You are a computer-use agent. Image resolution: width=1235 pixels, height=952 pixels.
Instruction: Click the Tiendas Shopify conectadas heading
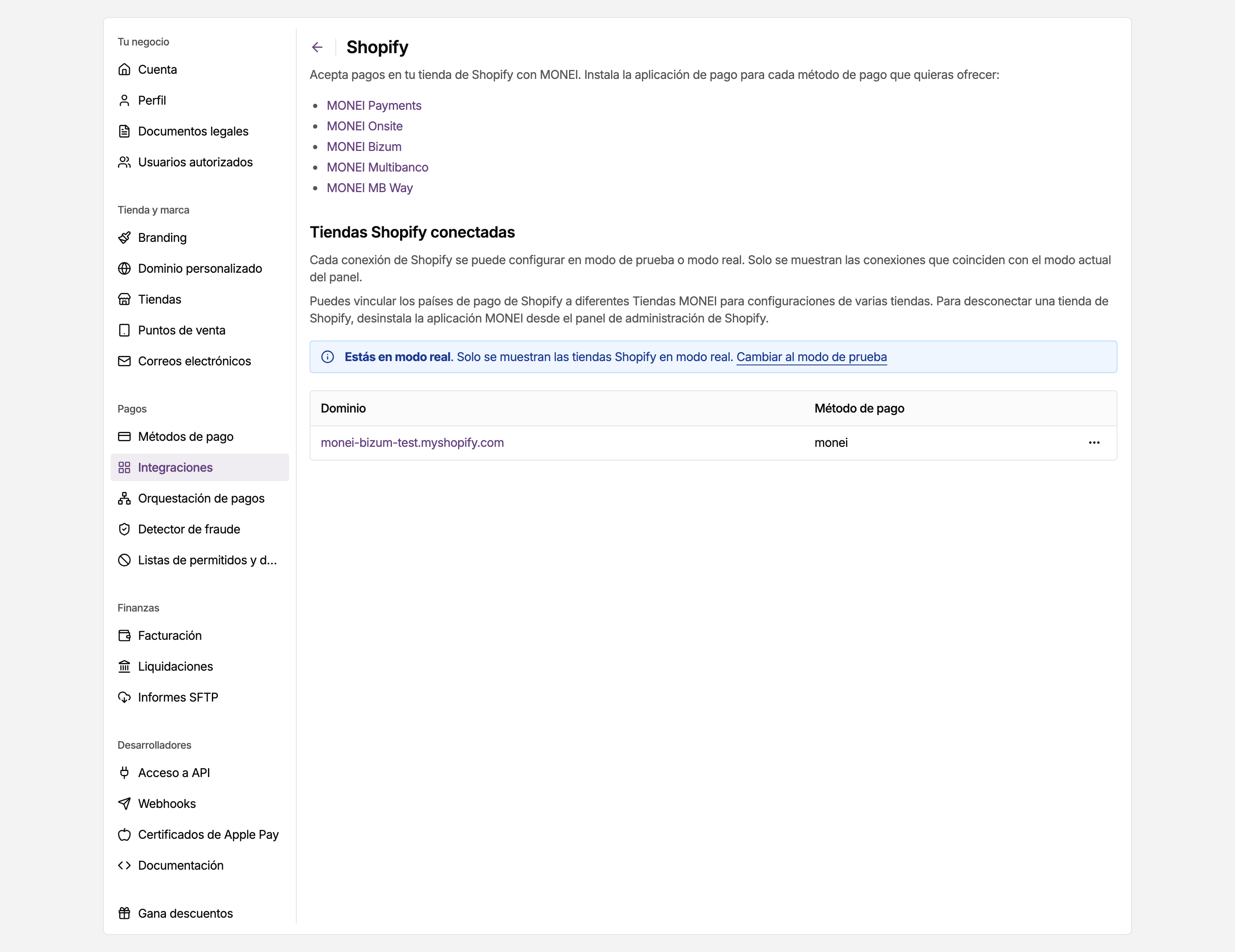[x=412, y=232]
